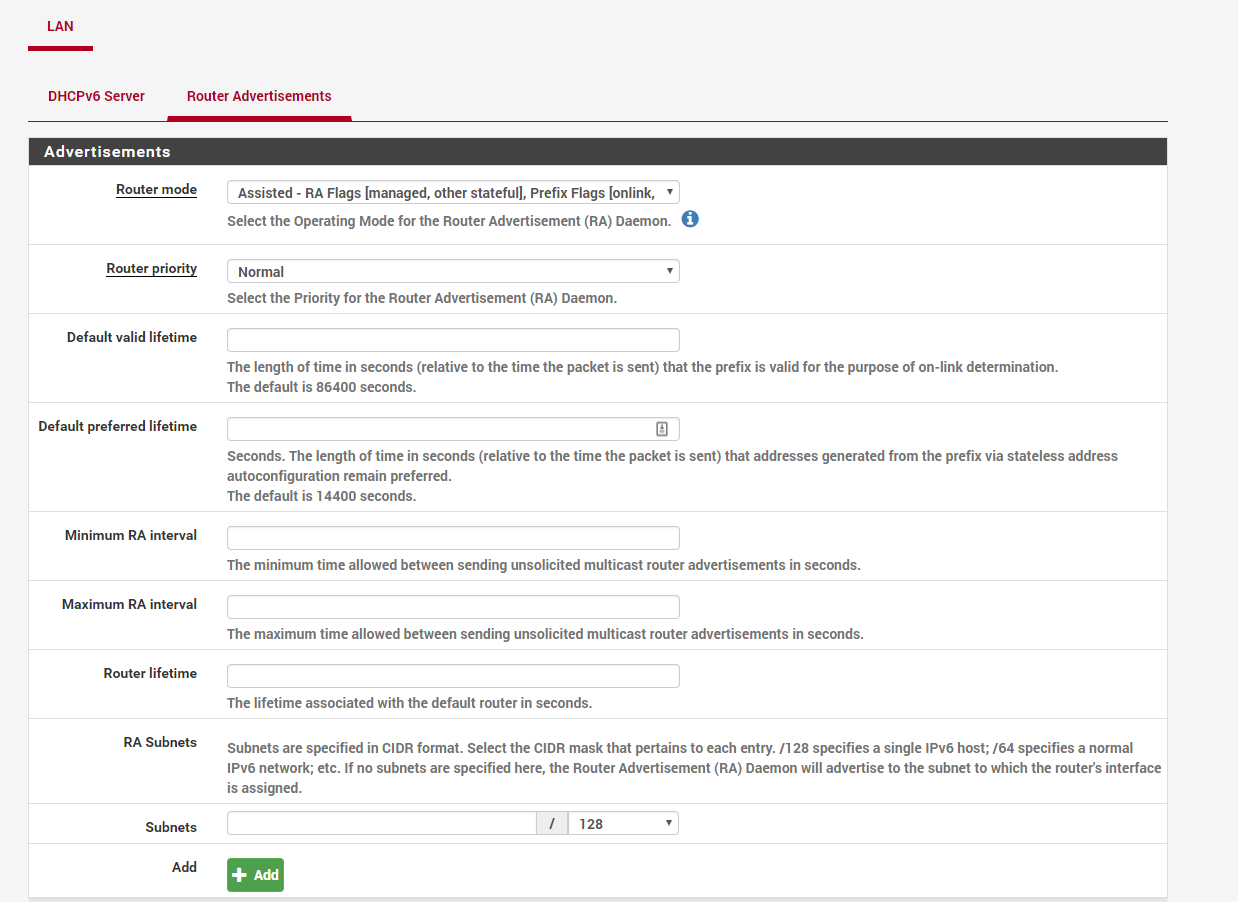Image resolution: width=1238 pixels, height=902 pixels.
Task: Click the 'The default is 86400 seconds.' text
Action: 322,387
